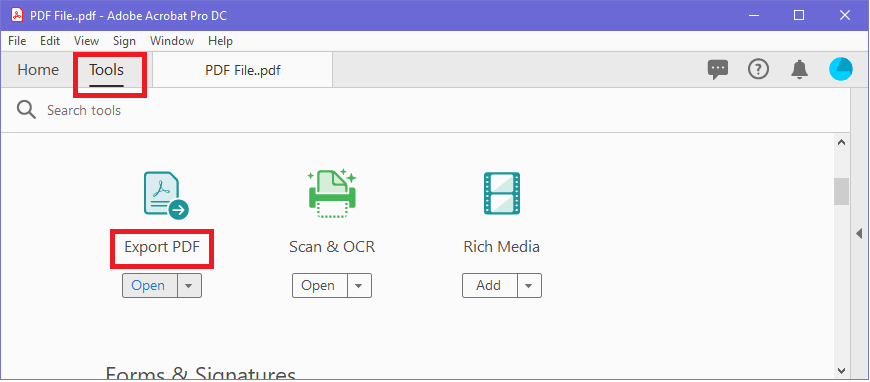Open the help question mark icon
The height and width of the screenshot is (382, 870).
click(758, 69)
